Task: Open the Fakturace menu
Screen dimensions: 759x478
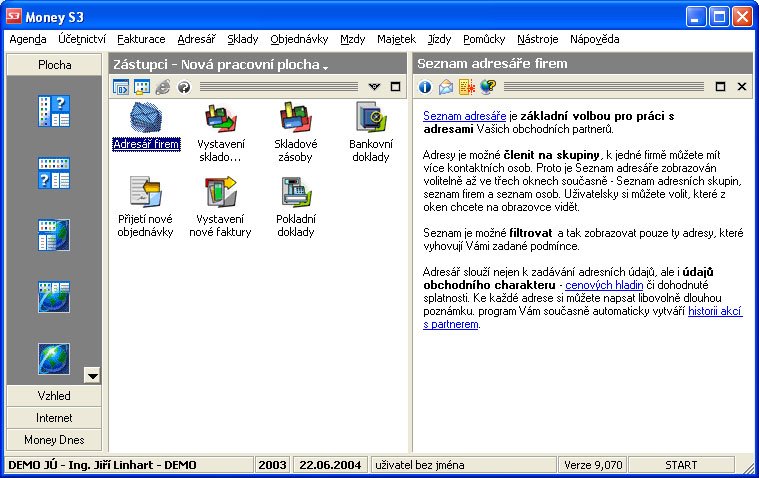Action: tap(141, 39)
